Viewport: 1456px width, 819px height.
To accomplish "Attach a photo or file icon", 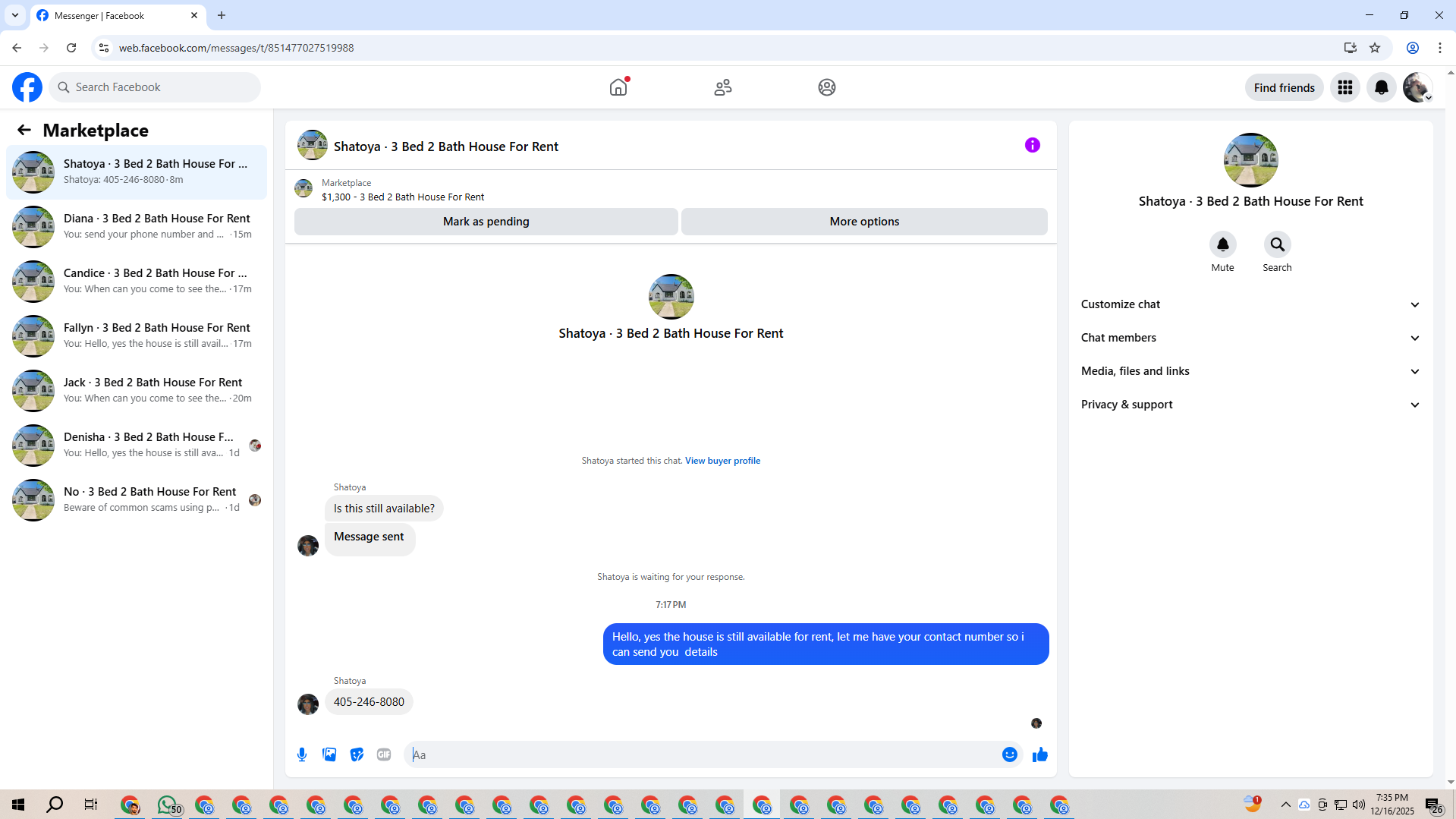I will tap(329, 754).
